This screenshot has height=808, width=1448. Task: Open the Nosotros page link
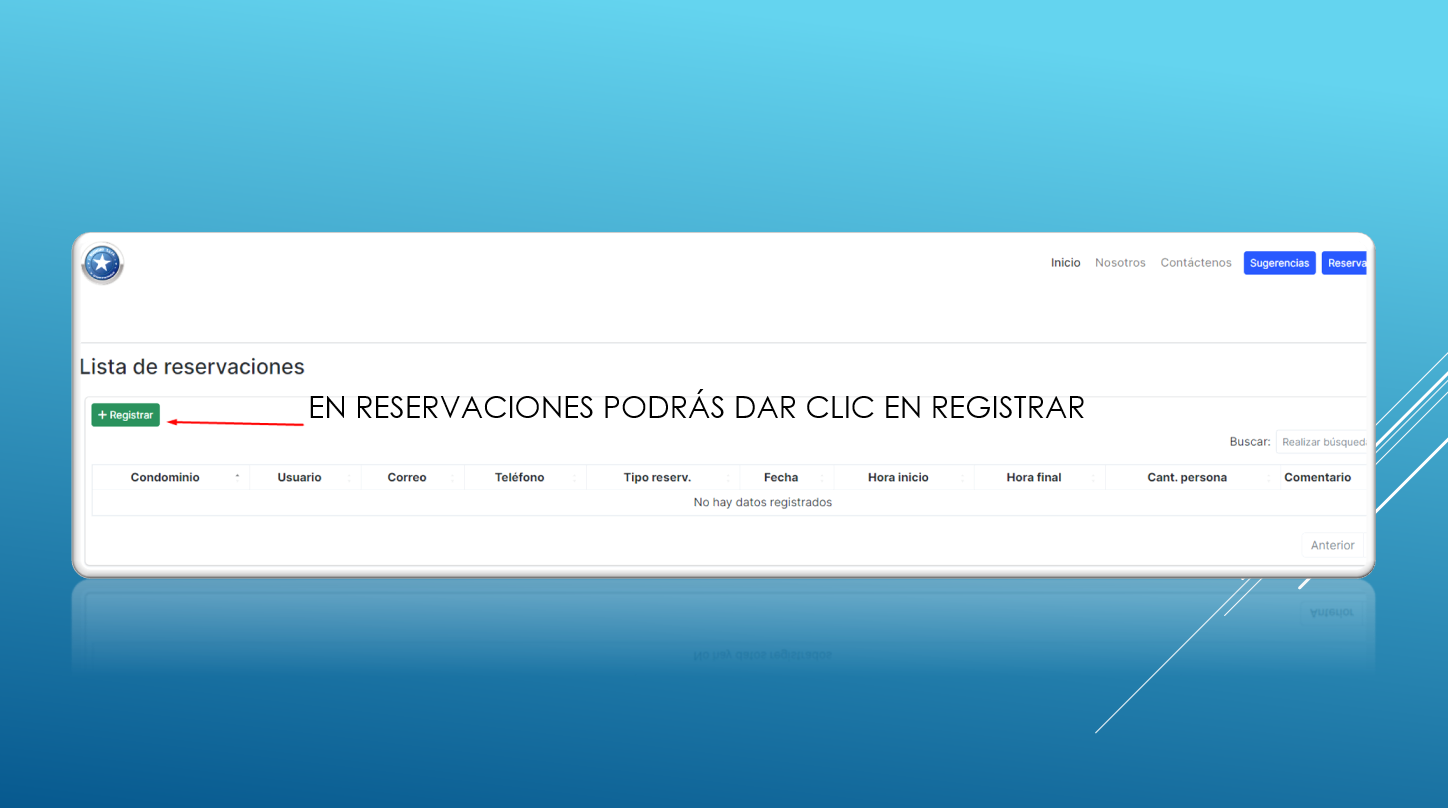[x=1120, y=263]
